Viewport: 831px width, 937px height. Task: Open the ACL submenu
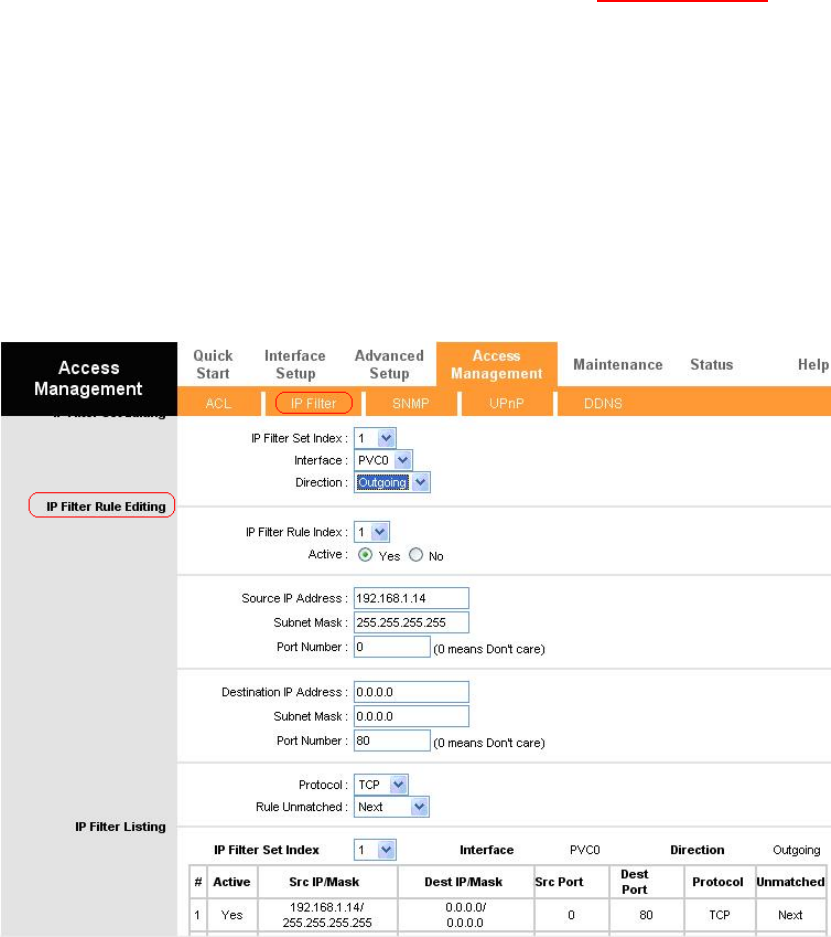(218, 403)
